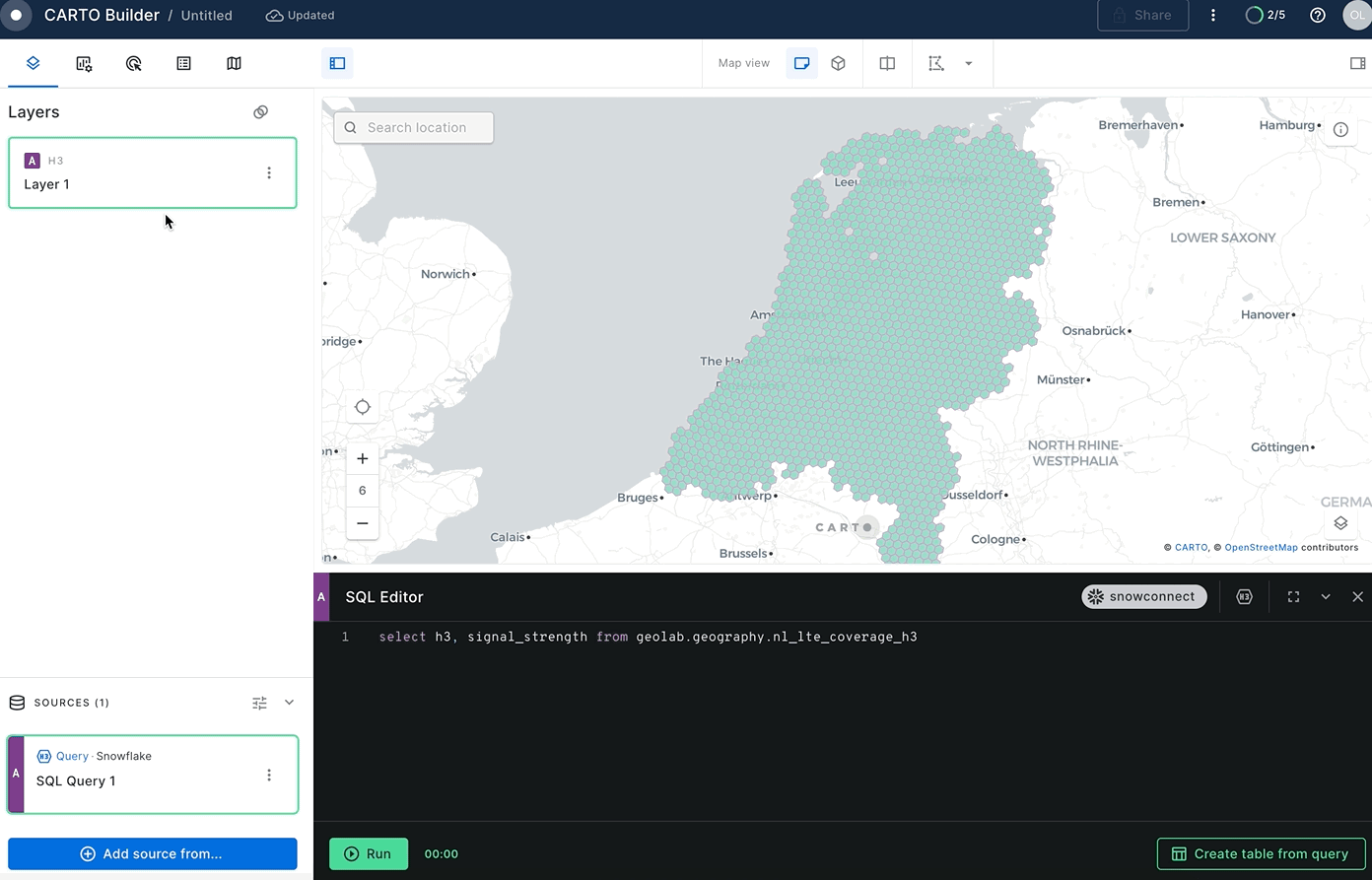Switch to 3D cube map view
Screen dimensions: 1372x880
tap(838, 62)
